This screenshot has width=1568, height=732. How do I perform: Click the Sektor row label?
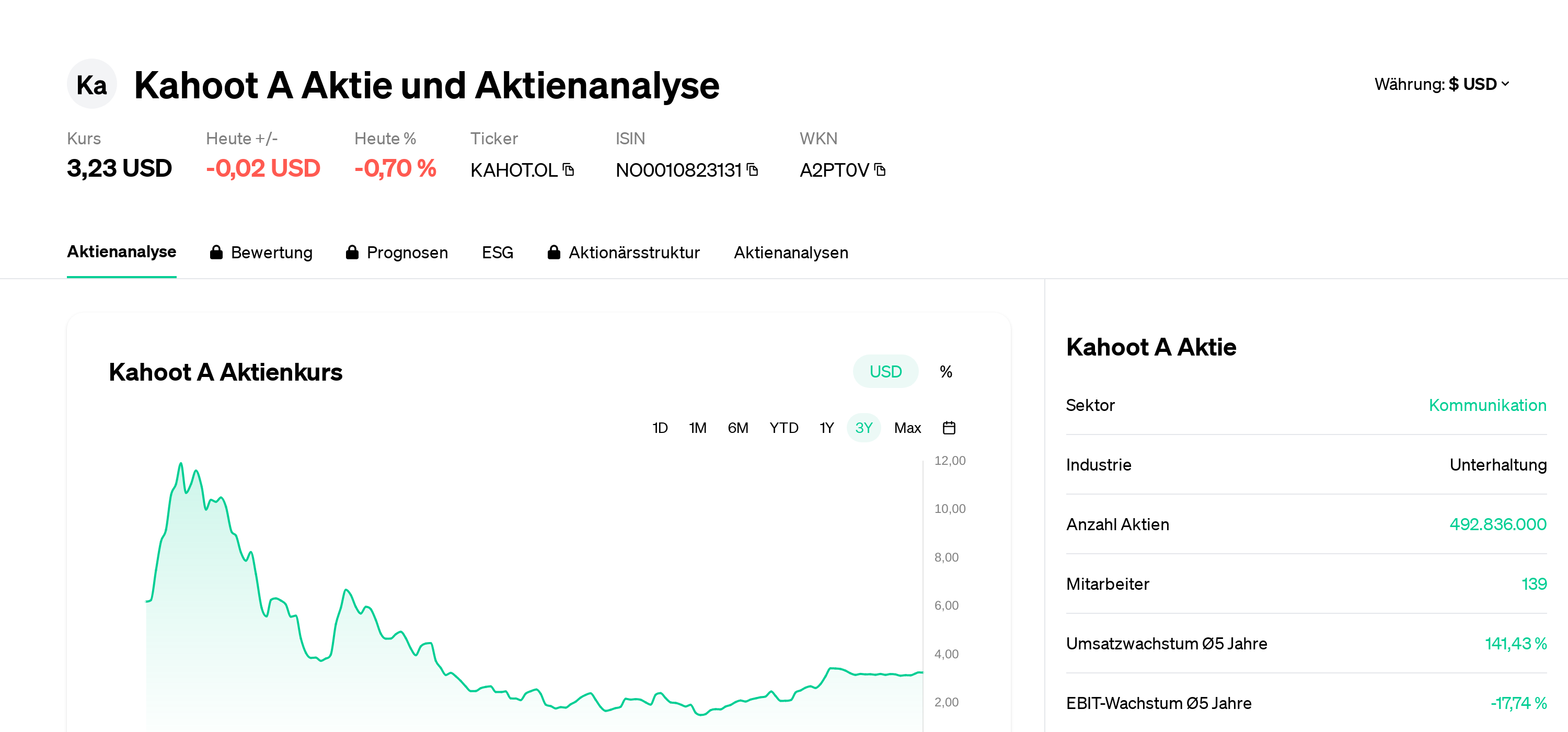[1090, 405]
